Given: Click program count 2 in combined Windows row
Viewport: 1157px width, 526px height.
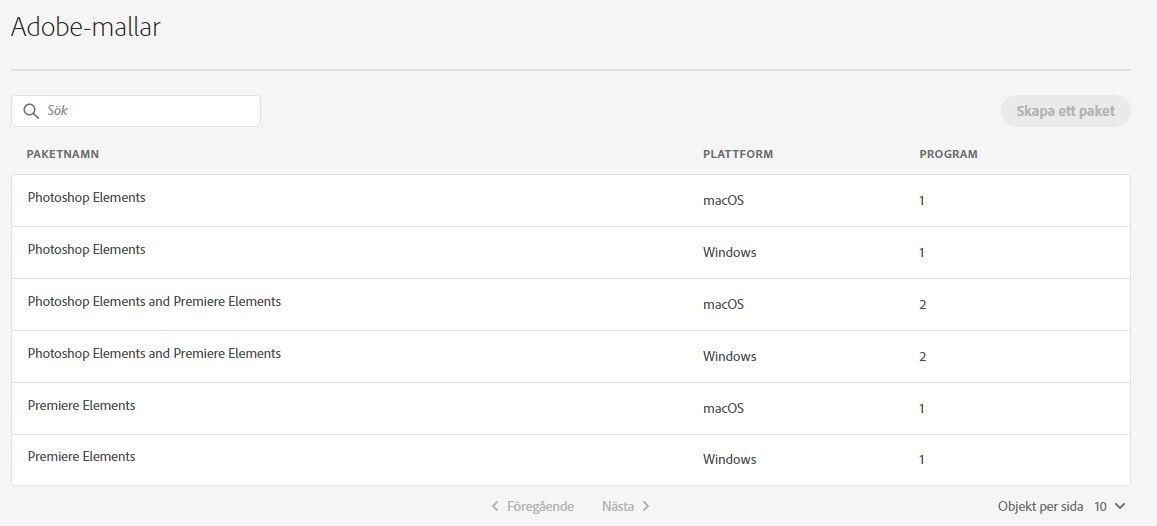Looking at the screenshot, I should click(922, 357).
